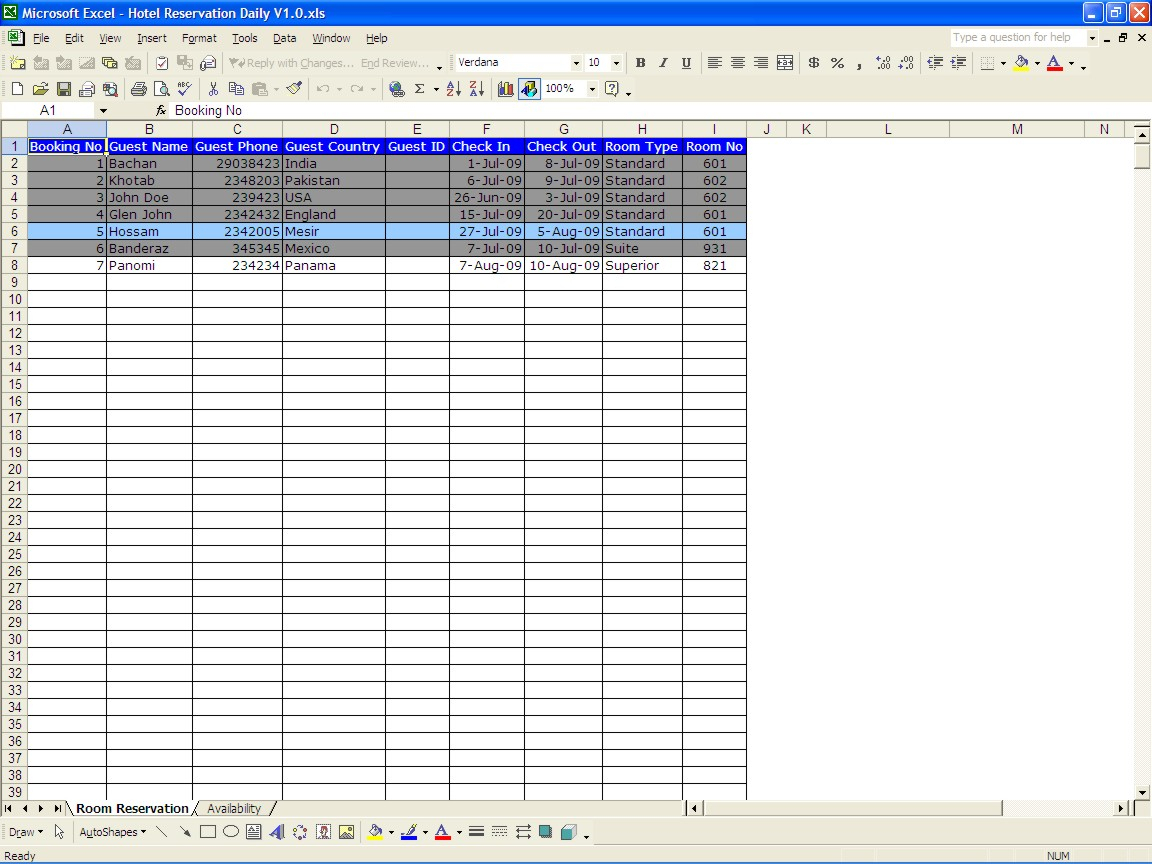1152x864 pixels.
Task: Open the Zoom level dropdown
Action: (x=590, y=88)
